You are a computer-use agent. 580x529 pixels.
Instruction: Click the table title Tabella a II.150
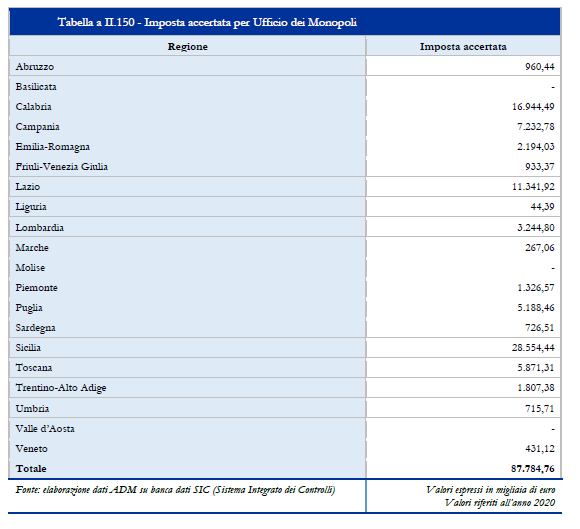click(x=207, y=22)
